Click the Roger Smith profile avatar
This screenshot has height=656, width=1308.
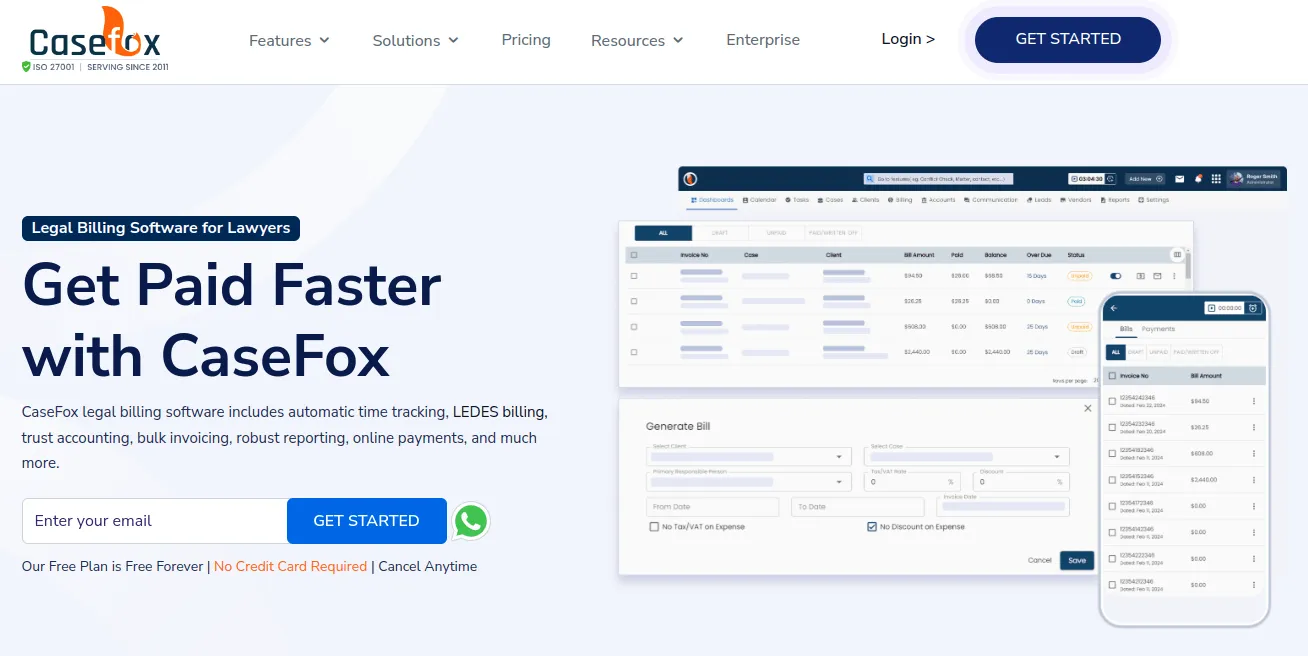point(1237,179)
